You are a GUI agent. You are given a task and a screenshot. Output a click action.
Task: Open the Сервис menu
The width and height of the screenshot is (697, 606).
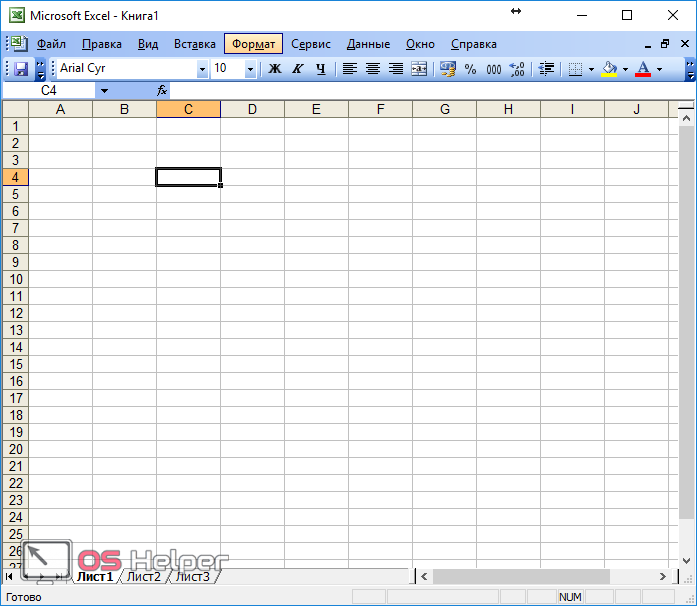311,44
